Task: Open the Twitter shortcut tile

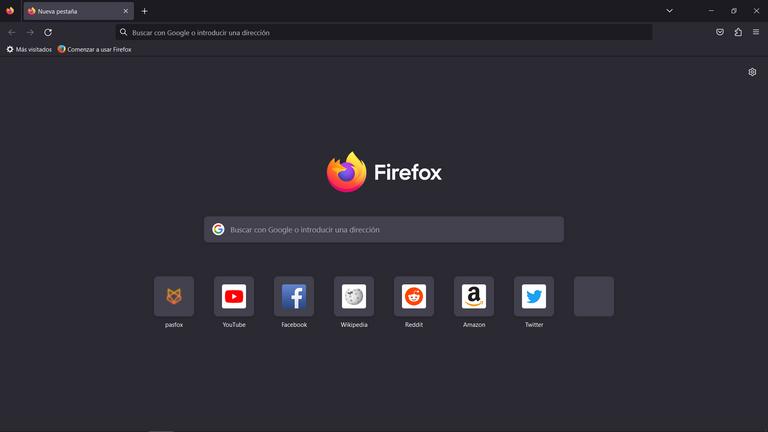Action: pos(534,296)
